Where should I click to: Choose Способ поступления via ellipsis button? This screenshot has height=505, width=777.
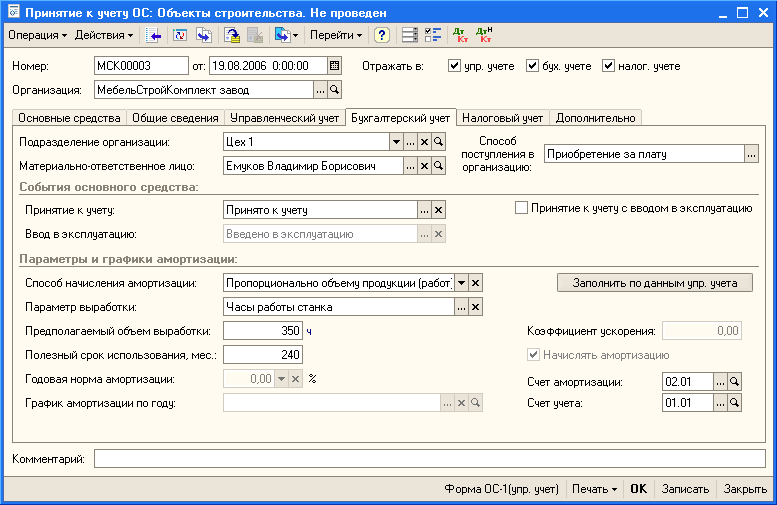751,154
